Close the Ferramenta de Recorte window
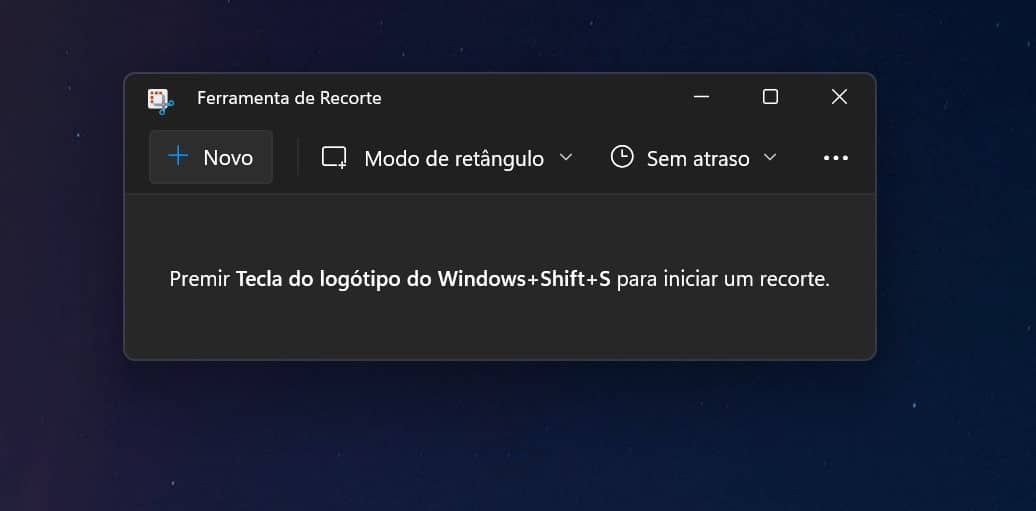The height and width of the screenshot is (511, 1036). coord(839,97)
